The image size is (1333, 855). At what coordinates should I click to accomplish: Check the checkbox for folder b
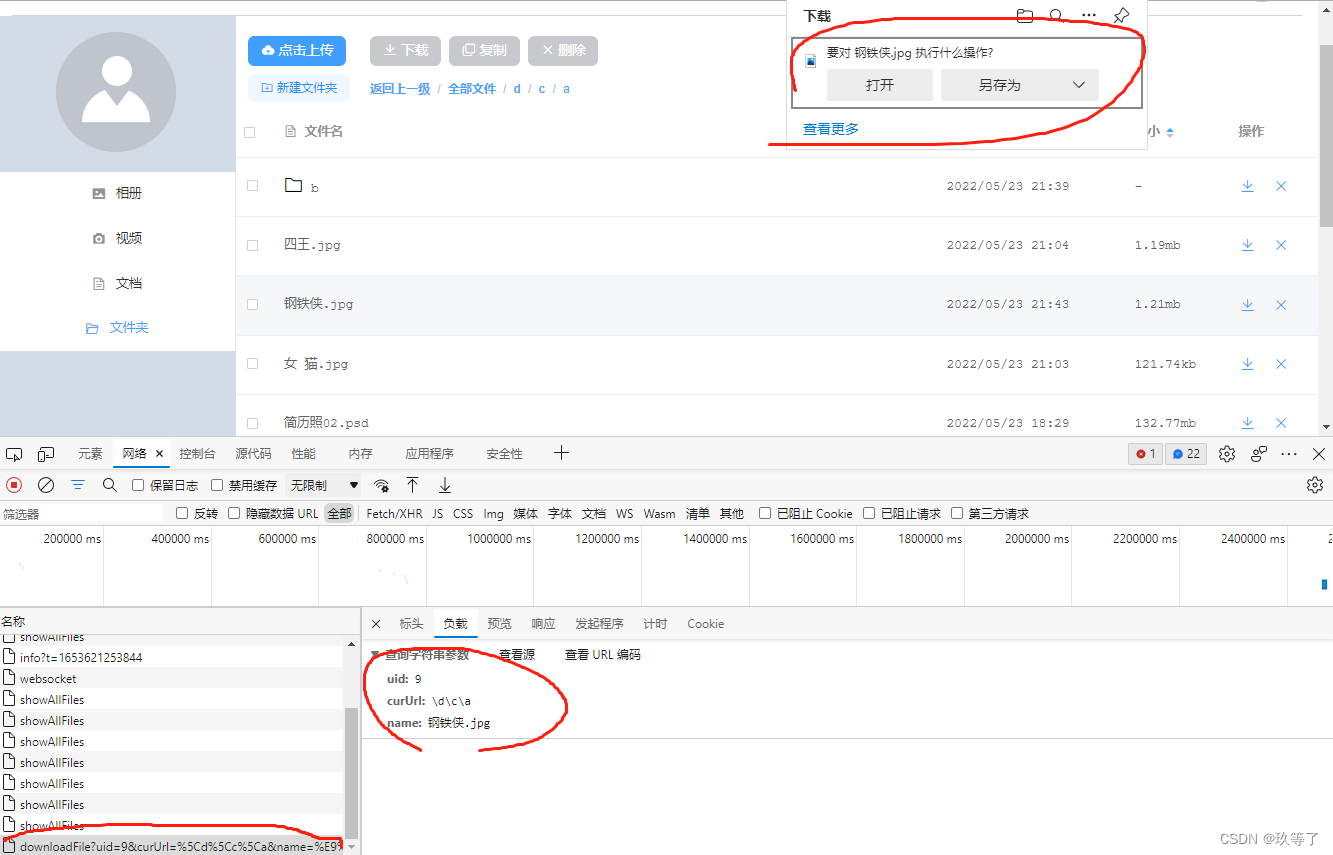pyautogui.click(x=252, y=186)
